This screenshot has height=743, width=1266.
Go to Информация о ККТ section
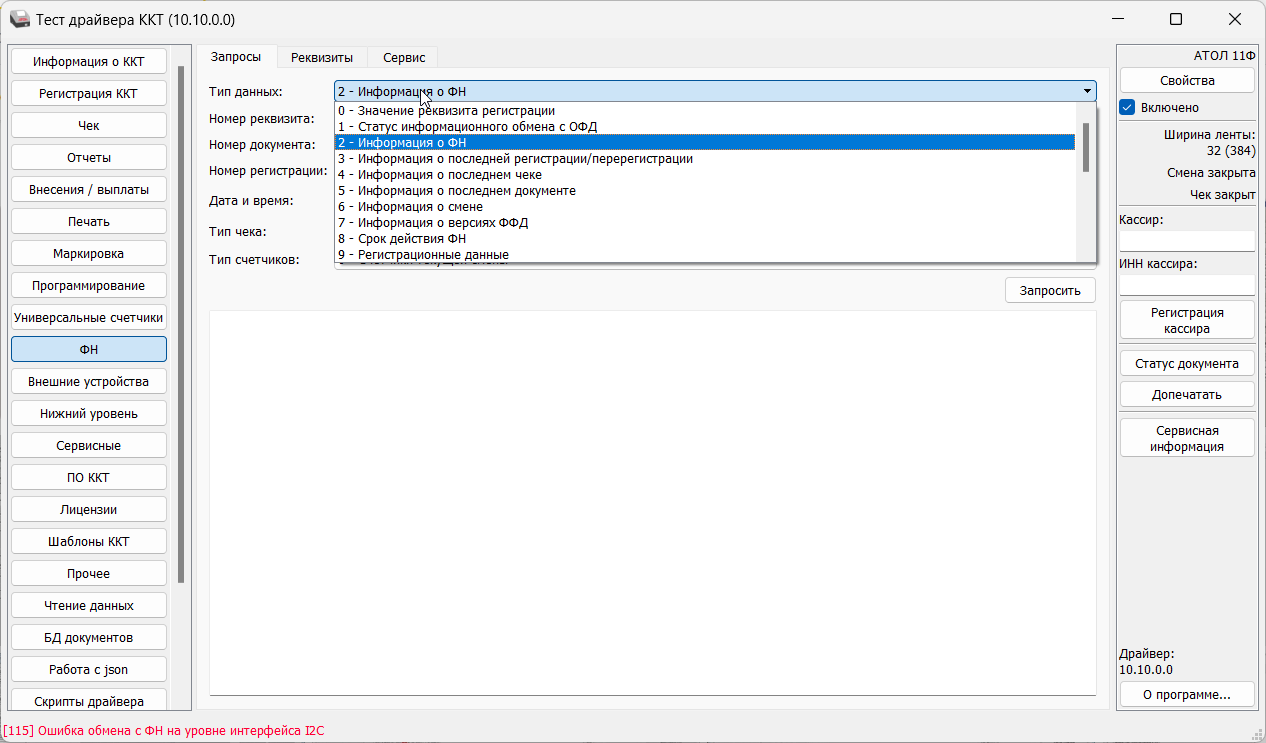[89, 62]
